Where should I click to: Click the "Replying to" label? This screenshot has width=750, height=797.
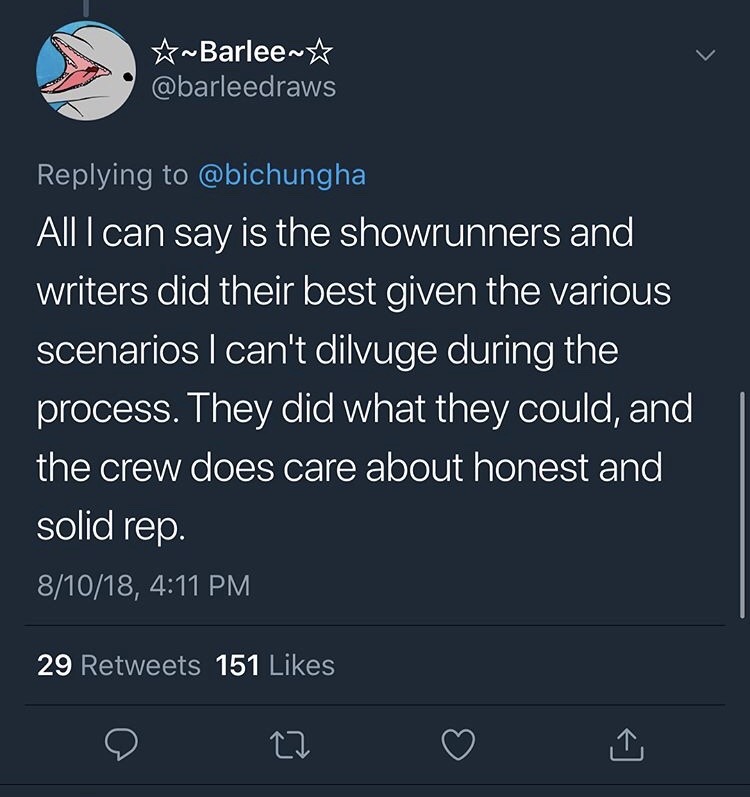(x=111, y=175)
